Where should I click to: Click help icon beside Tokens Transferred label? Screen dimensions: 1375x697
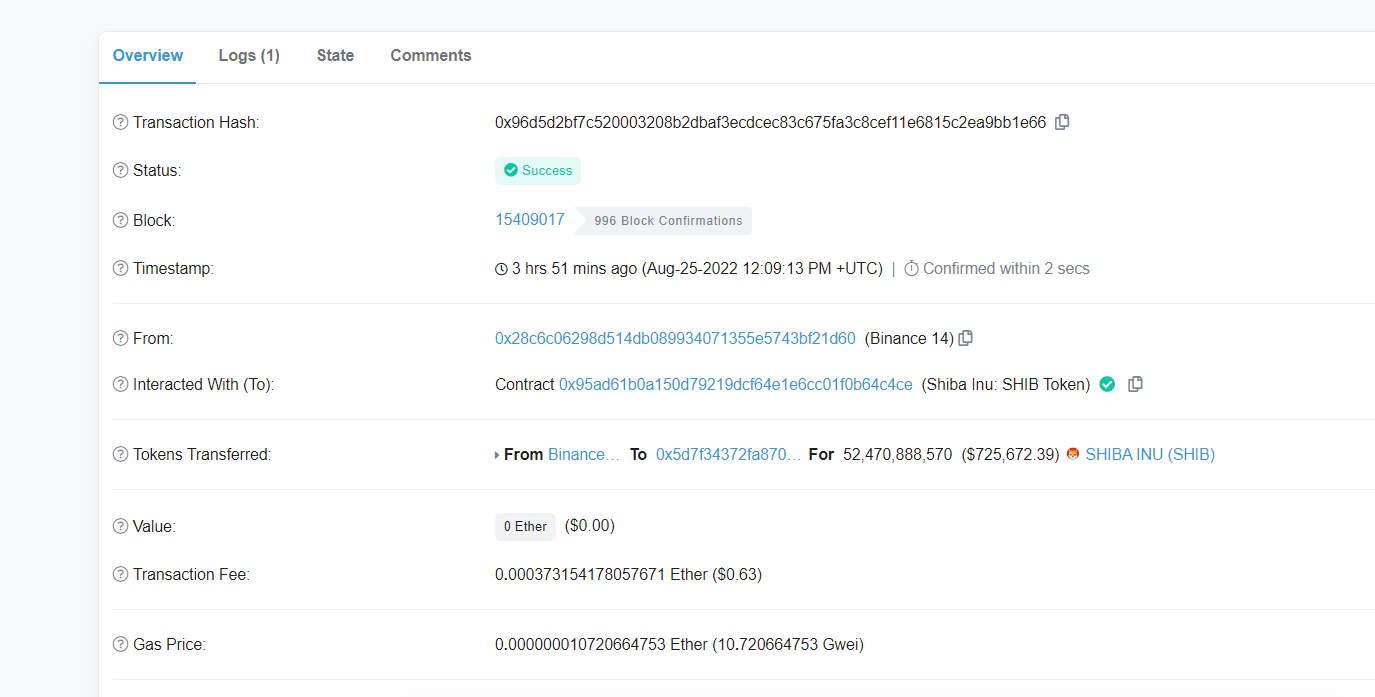121,455
